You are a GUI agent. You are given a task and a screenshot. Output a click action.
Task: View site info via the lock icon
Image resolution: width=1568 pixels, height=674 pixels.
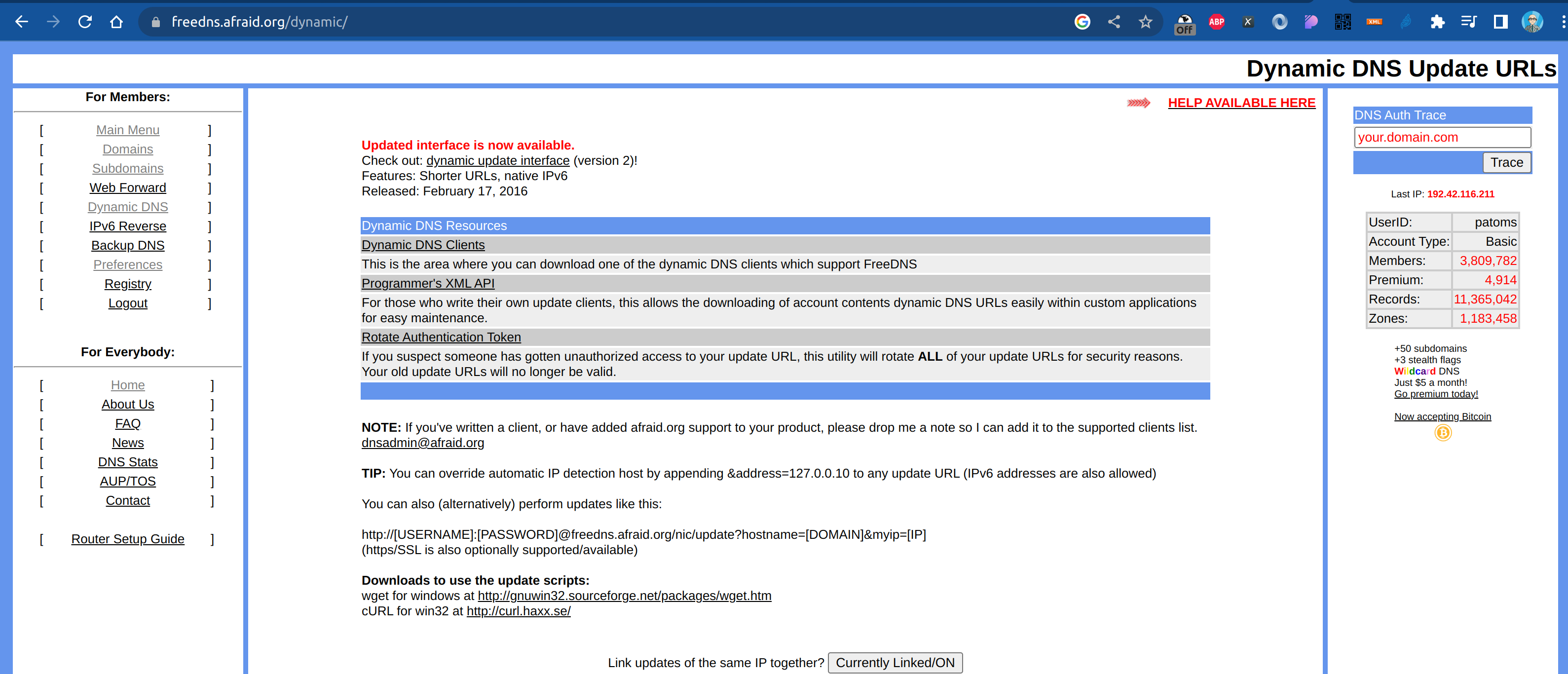tap(156, 22)
